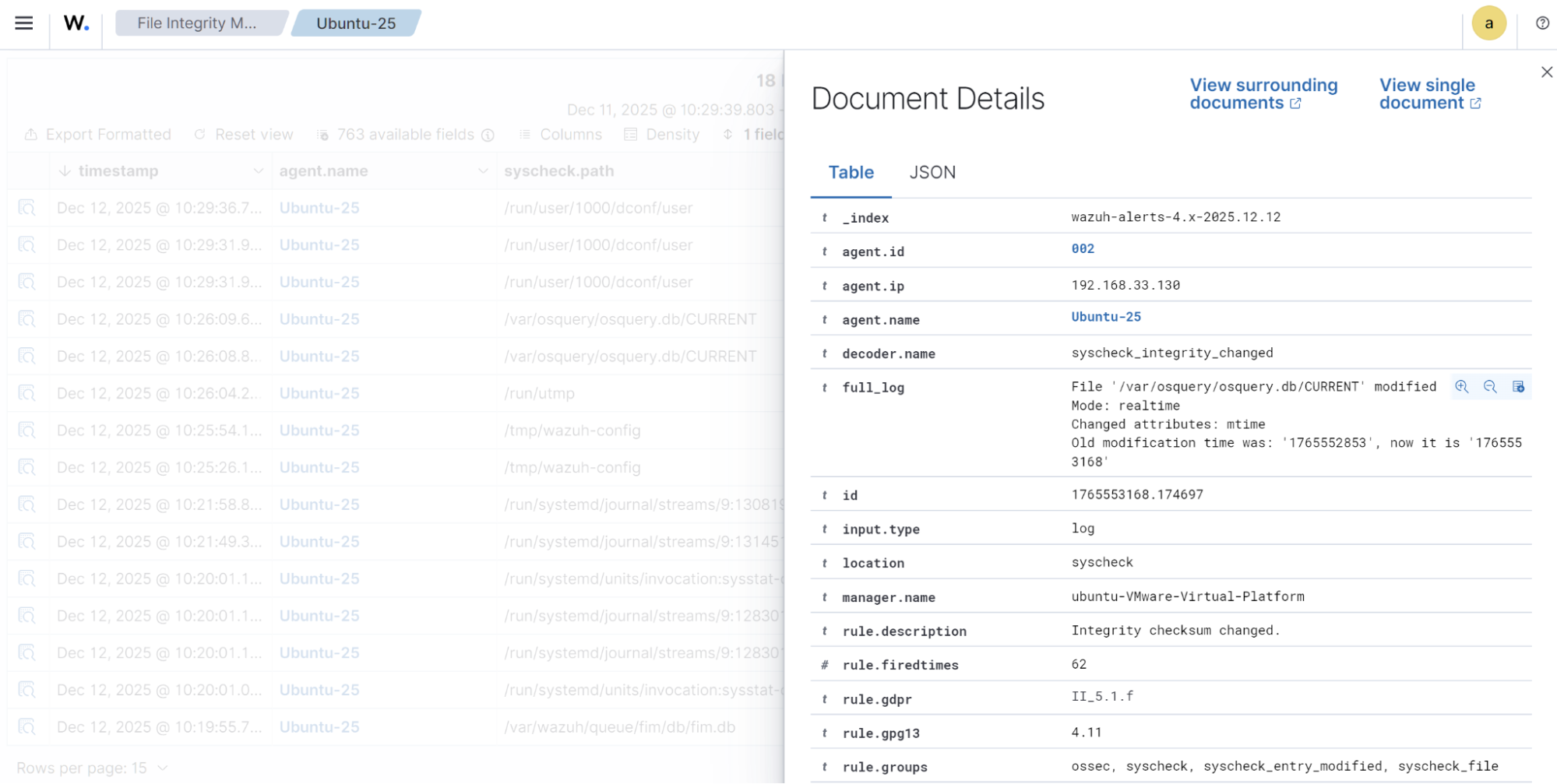Image resolution: width=1557 pixels, height=784 pixels.
Task: Inspect the first row /run/user/1000/dconf/user document
Action: [x=27, y=208]
